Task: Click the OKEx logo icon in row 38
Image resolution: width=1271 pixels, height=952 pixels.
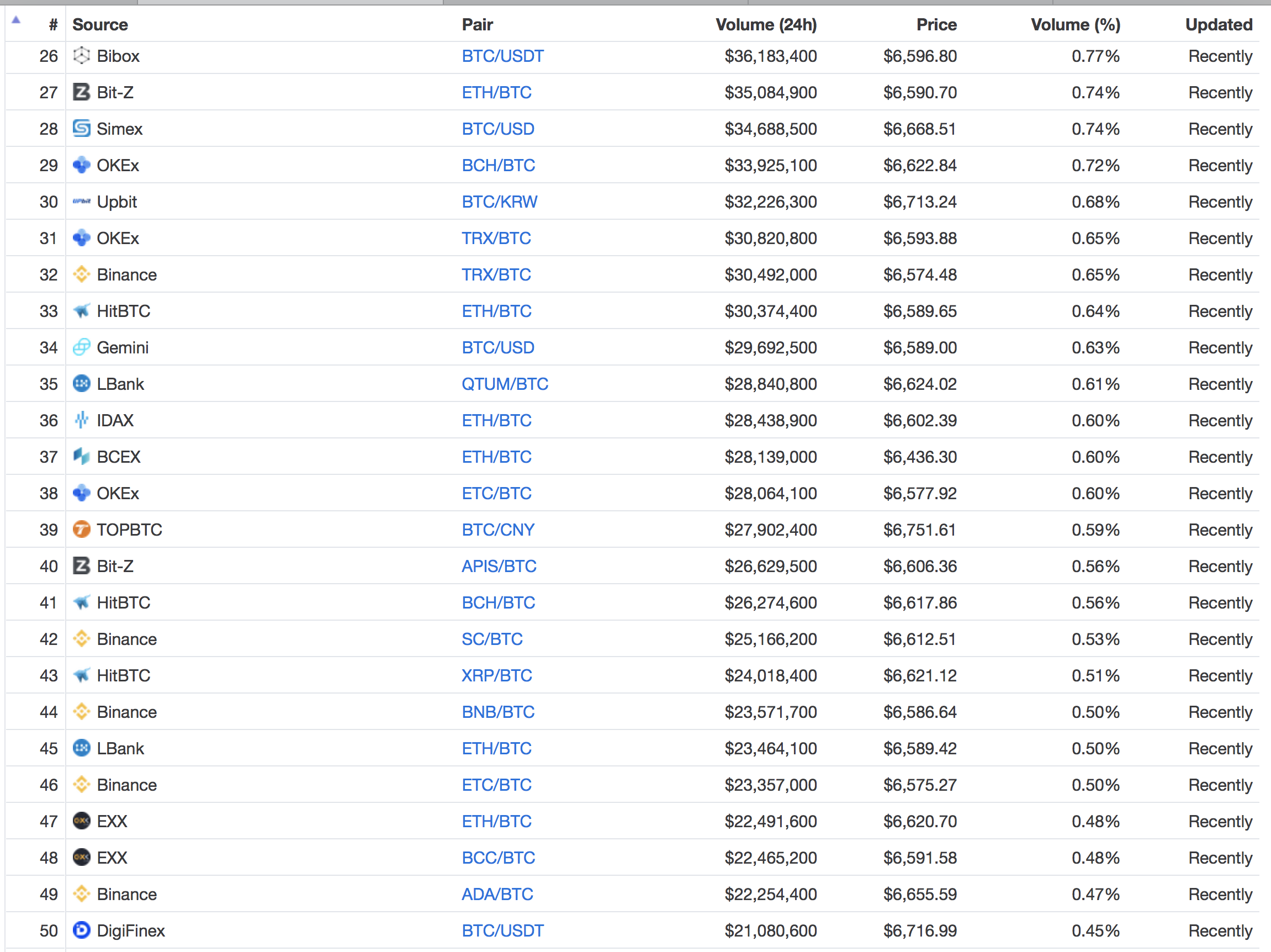Action: [82, 493]
